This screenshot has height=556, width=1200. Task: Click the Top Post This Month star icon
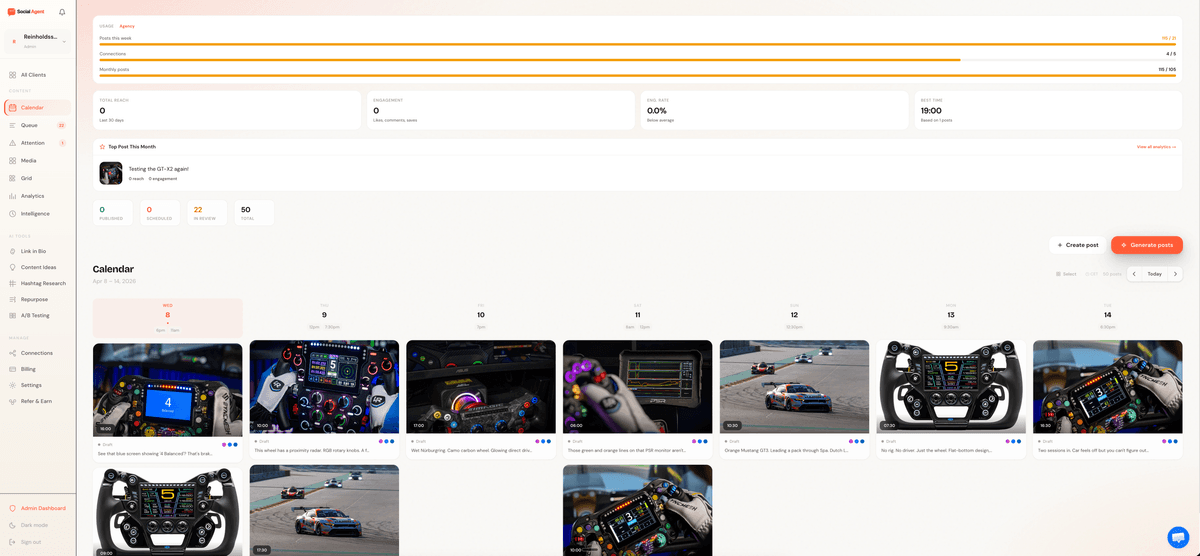point(102,147)
